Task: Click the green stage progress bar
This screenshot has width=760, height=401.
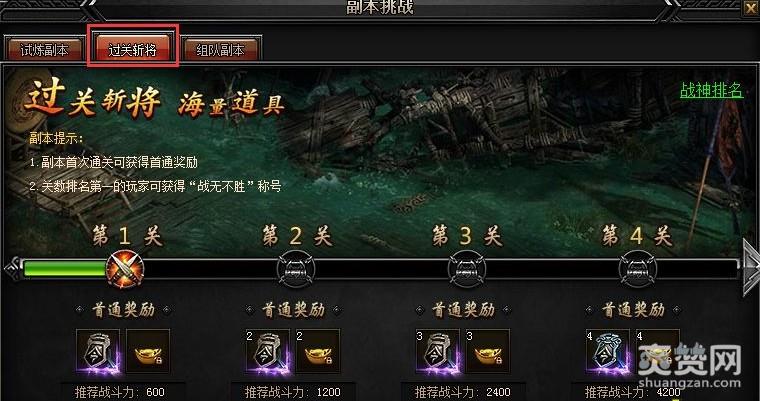Action: [64, 268]
